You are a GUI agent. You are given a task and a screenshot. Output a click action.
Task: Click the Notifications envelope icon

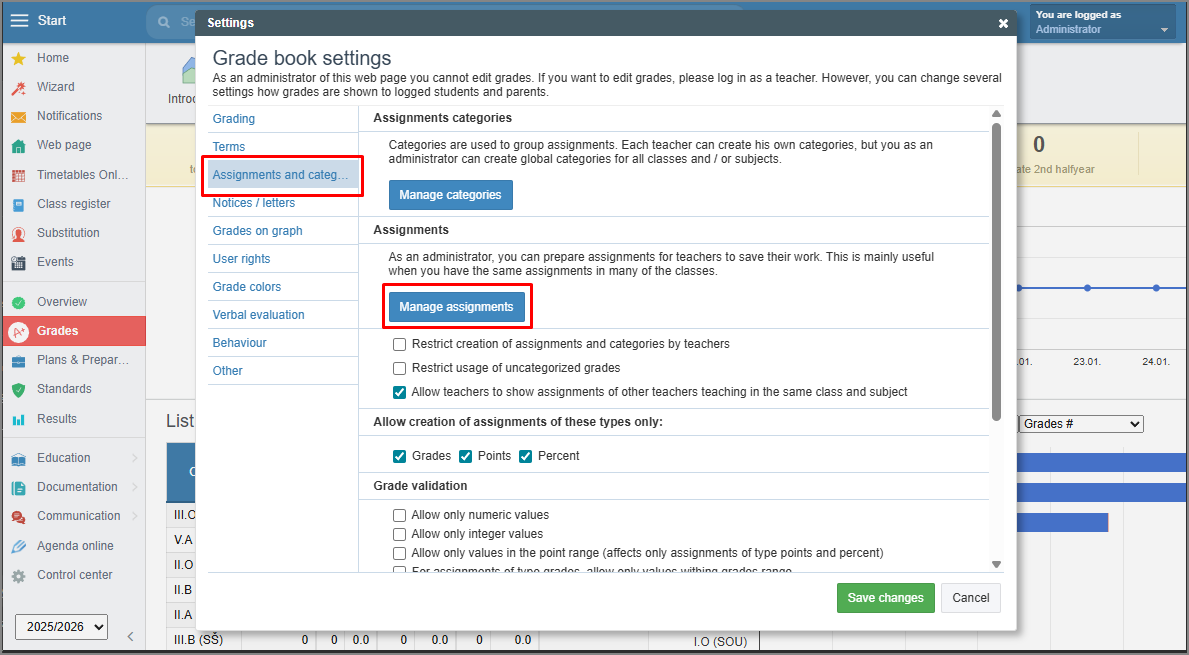[18, 117]
